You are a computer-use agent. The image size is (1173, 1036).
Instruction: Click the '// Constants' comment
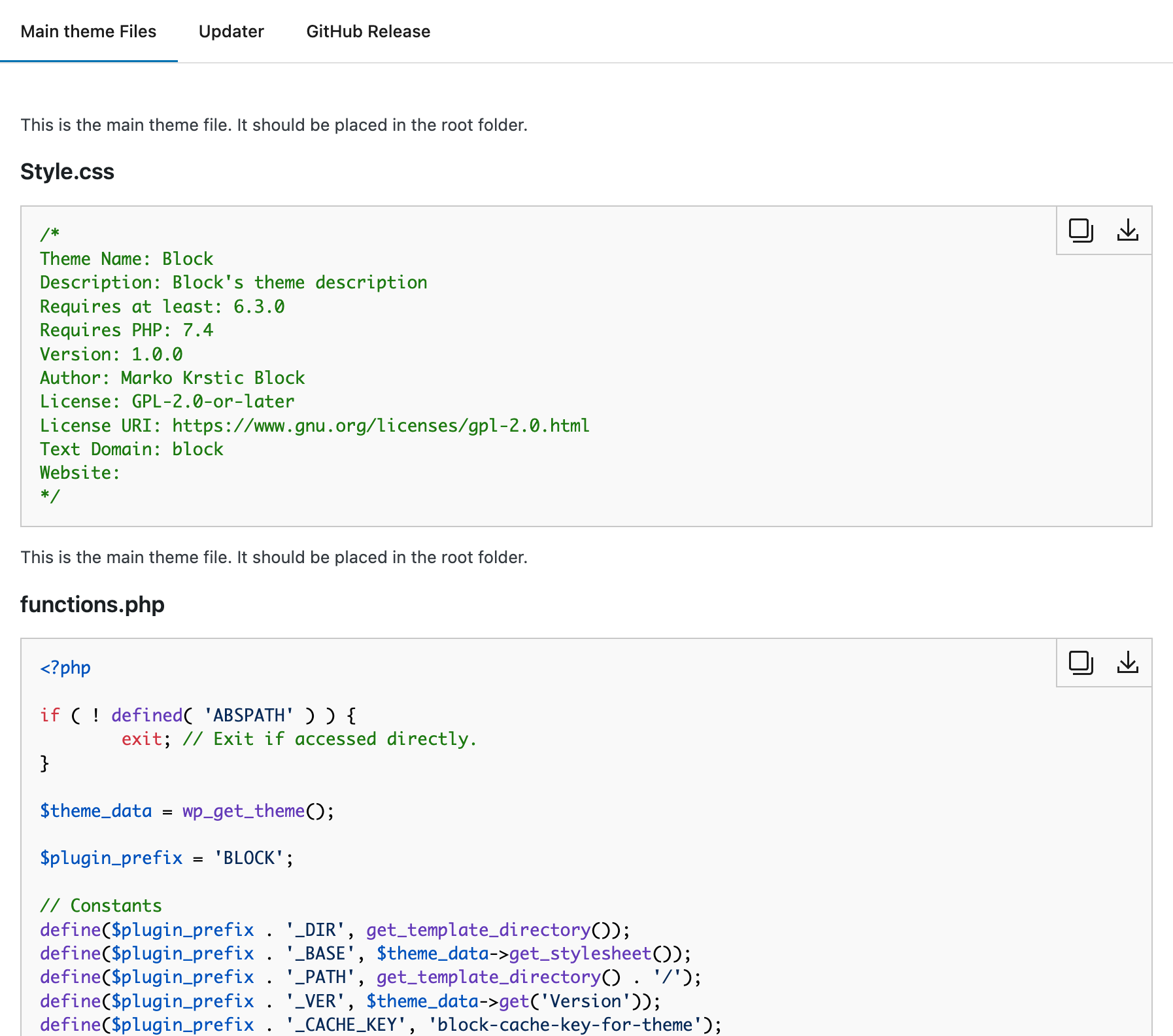101,906
